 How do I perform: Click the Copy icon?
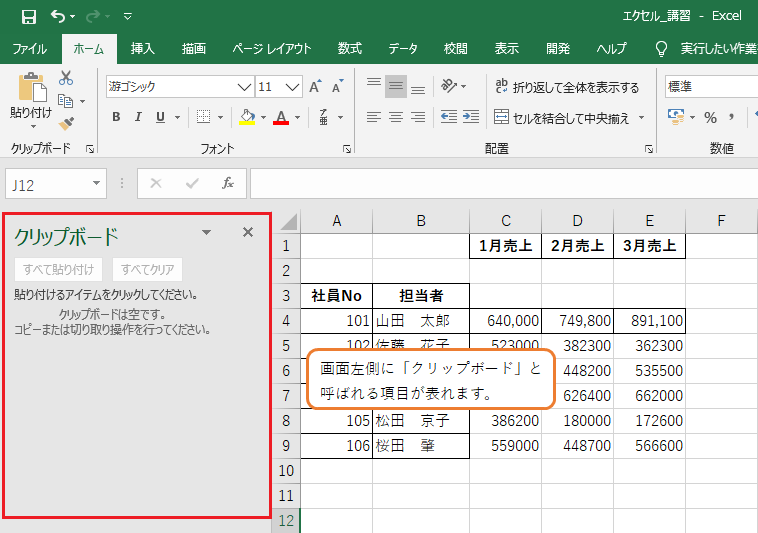coord(65,101)
